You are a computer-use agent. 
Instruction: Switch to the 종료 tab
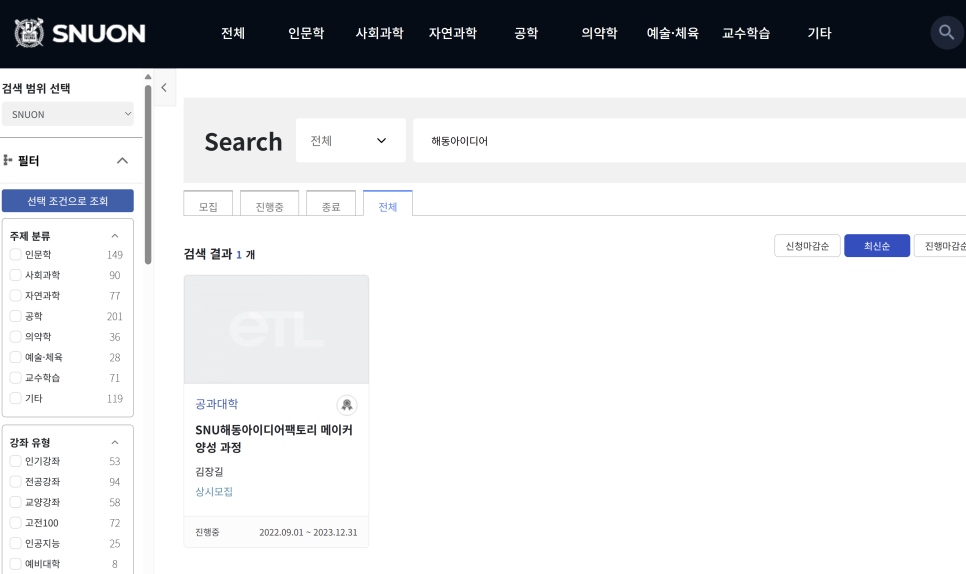[x=331, y=204]
